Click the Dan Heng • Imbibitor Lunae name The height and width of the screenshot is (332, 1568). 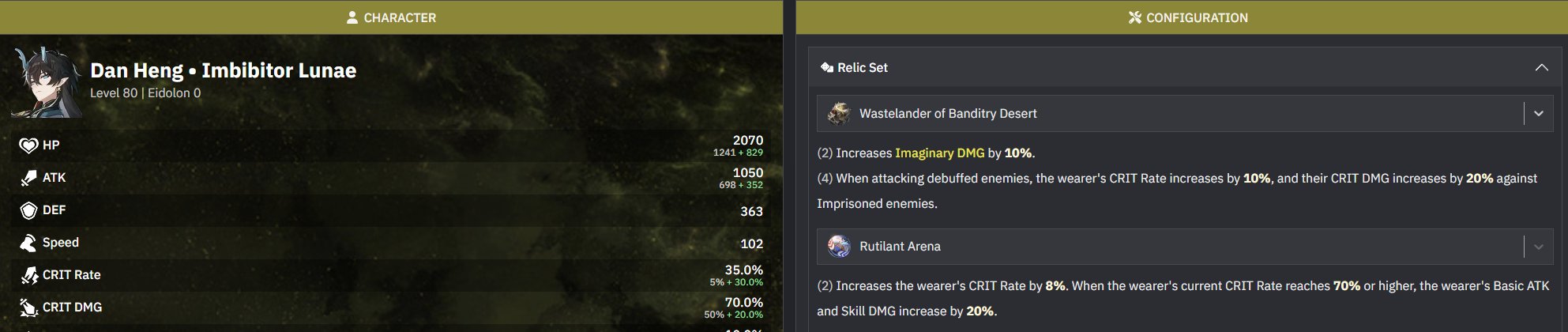(x=223, y=70)
